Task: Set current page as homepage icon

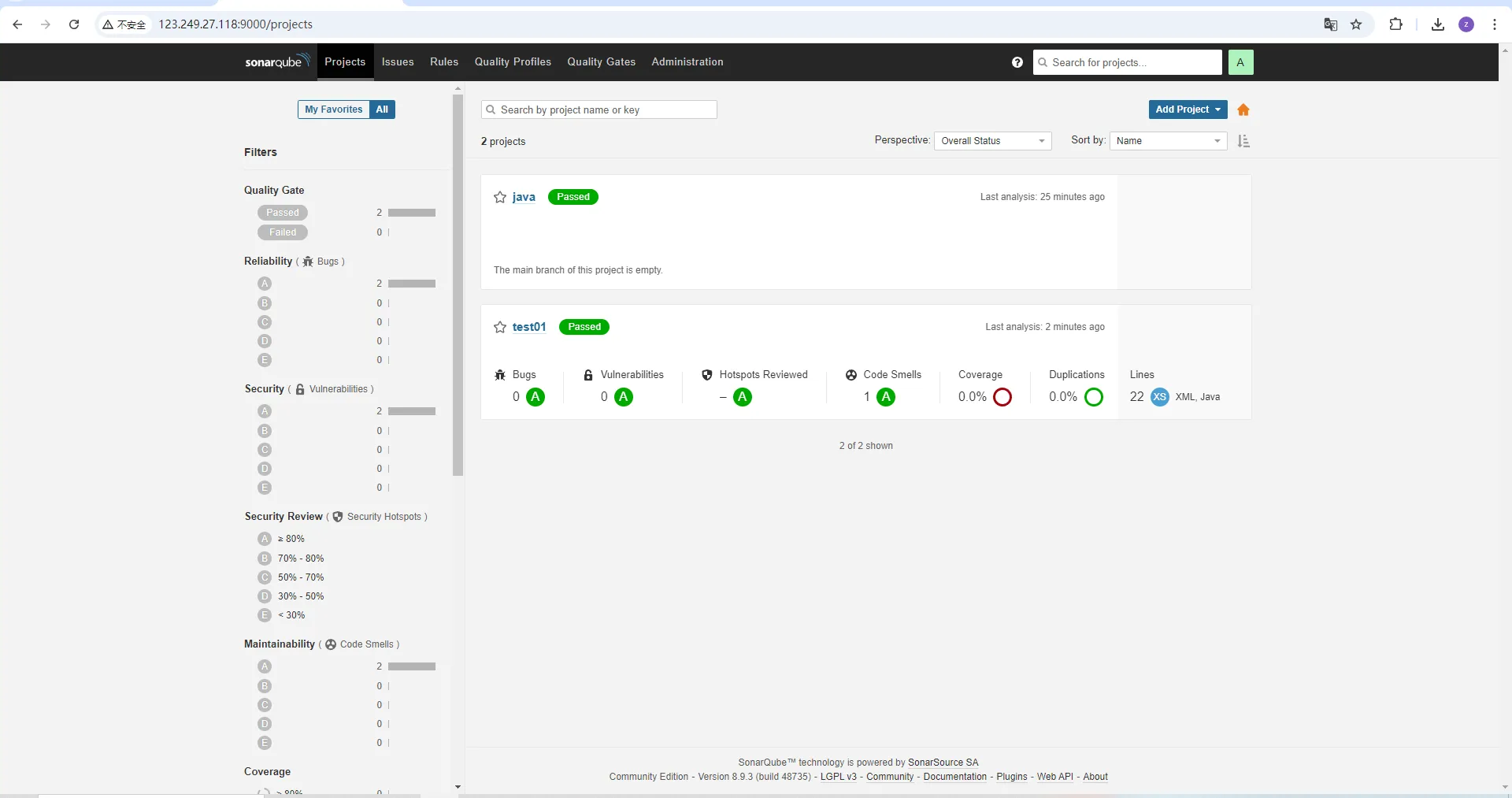Action: [x=1243, y=109]
